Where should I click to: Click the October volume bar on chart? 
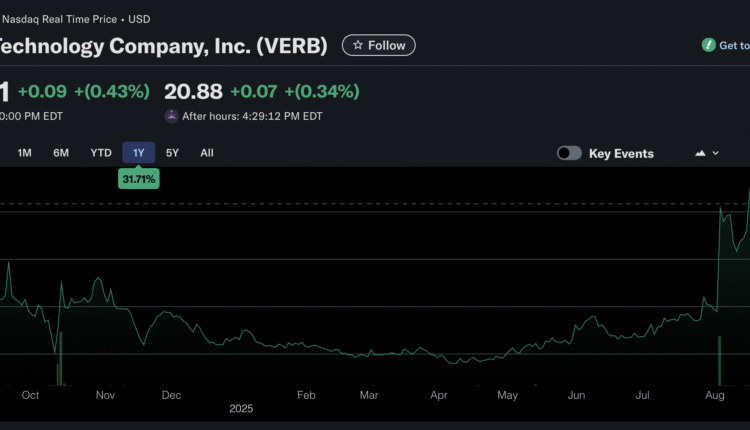point(58,360)
